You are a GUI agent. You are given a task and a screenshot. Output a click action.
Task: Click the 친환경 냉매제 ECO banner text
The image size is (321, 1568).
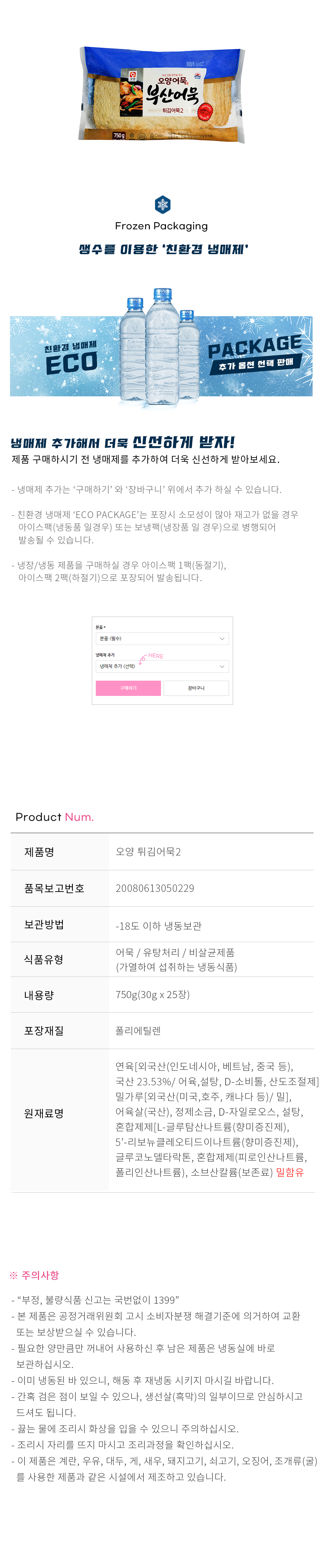pyautogui.click(x=71, y=359)
